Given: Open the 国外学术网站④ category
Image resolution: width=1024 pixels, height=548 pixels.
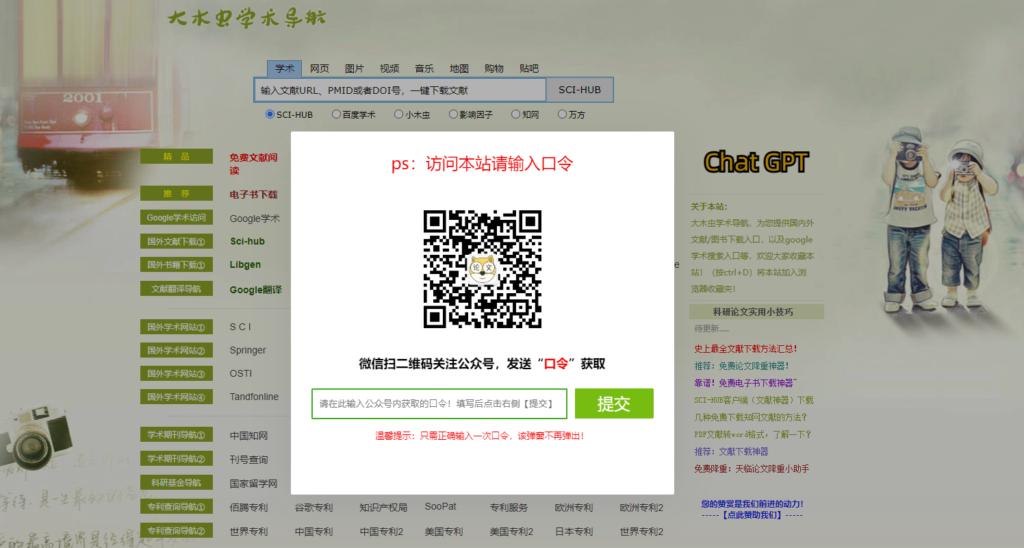Looking at the screenshot, I should (x=176, y=397).
